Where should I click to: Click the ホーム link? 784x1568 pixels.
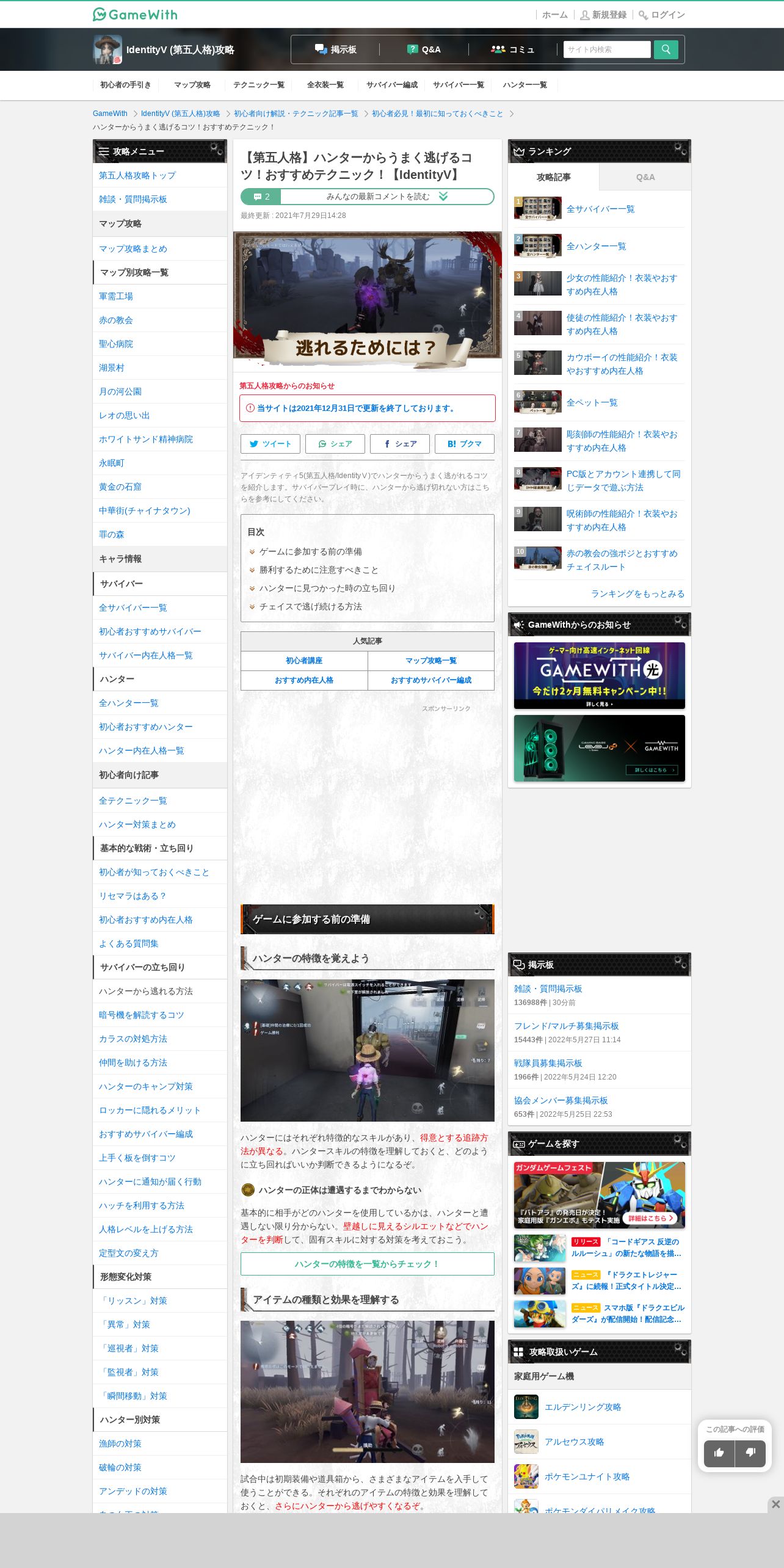[x=555, y=15]
